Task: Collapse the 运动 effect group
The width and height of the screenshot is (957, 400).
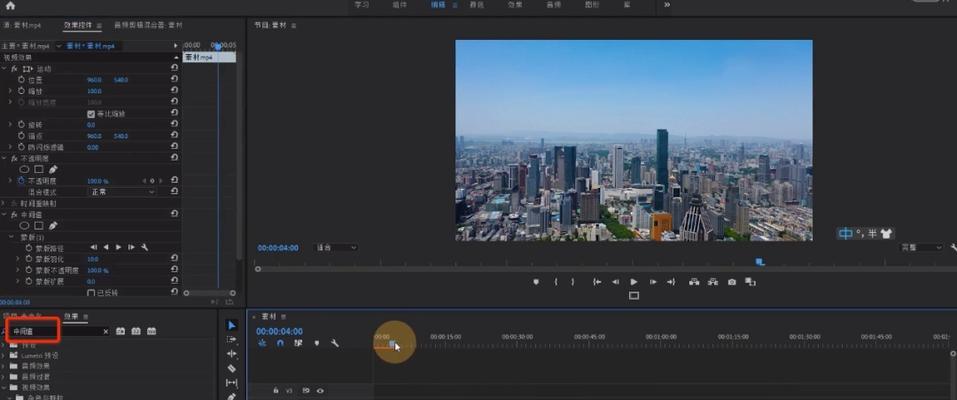Action: (x=4, y=68)
